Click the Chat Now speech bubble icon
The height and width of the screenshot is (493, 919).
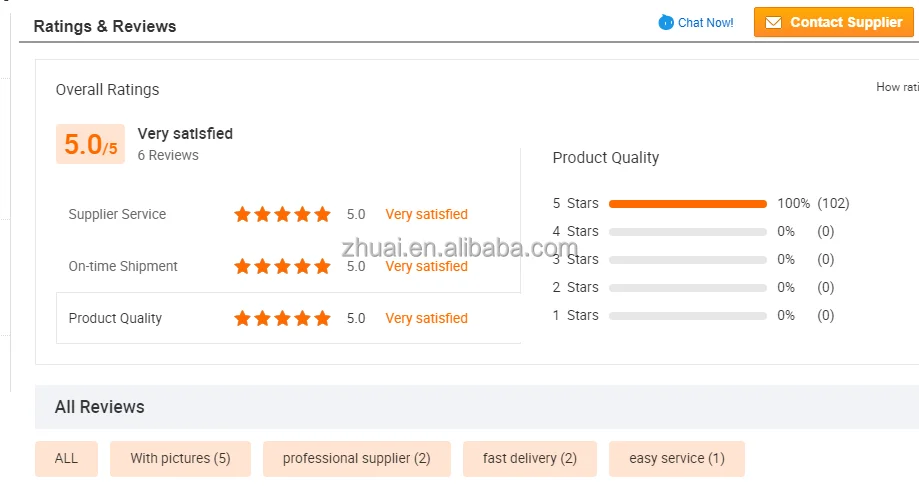[666, 22]
